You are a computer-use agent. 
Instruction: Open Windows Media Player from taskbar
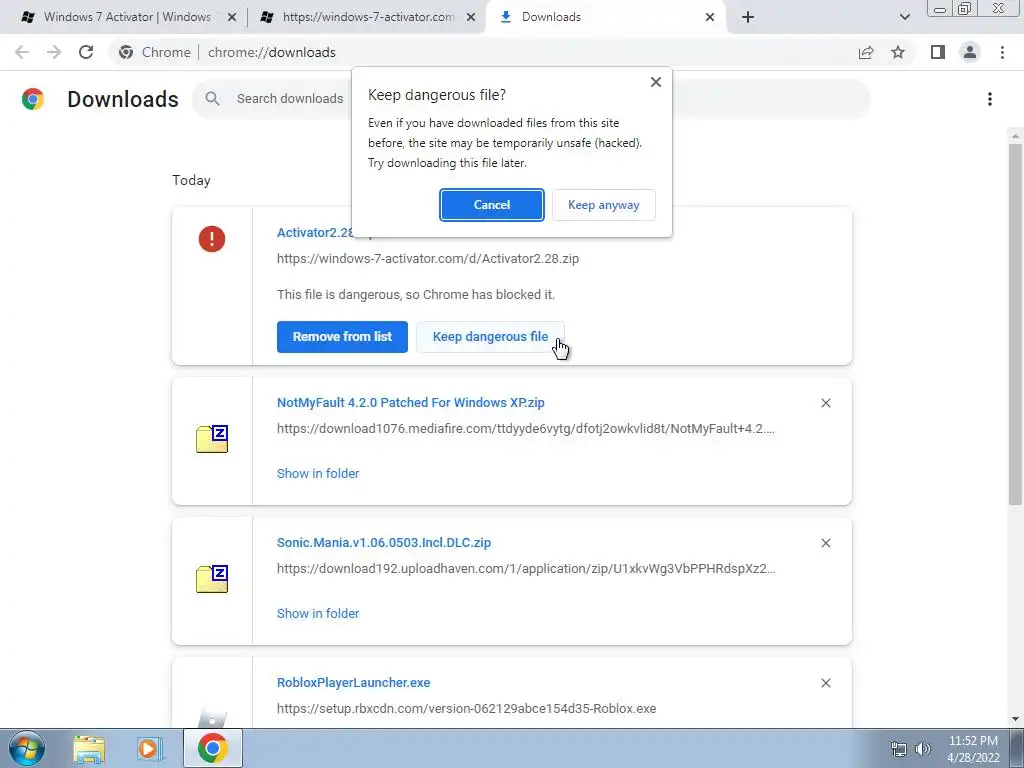tap(149, 748)
